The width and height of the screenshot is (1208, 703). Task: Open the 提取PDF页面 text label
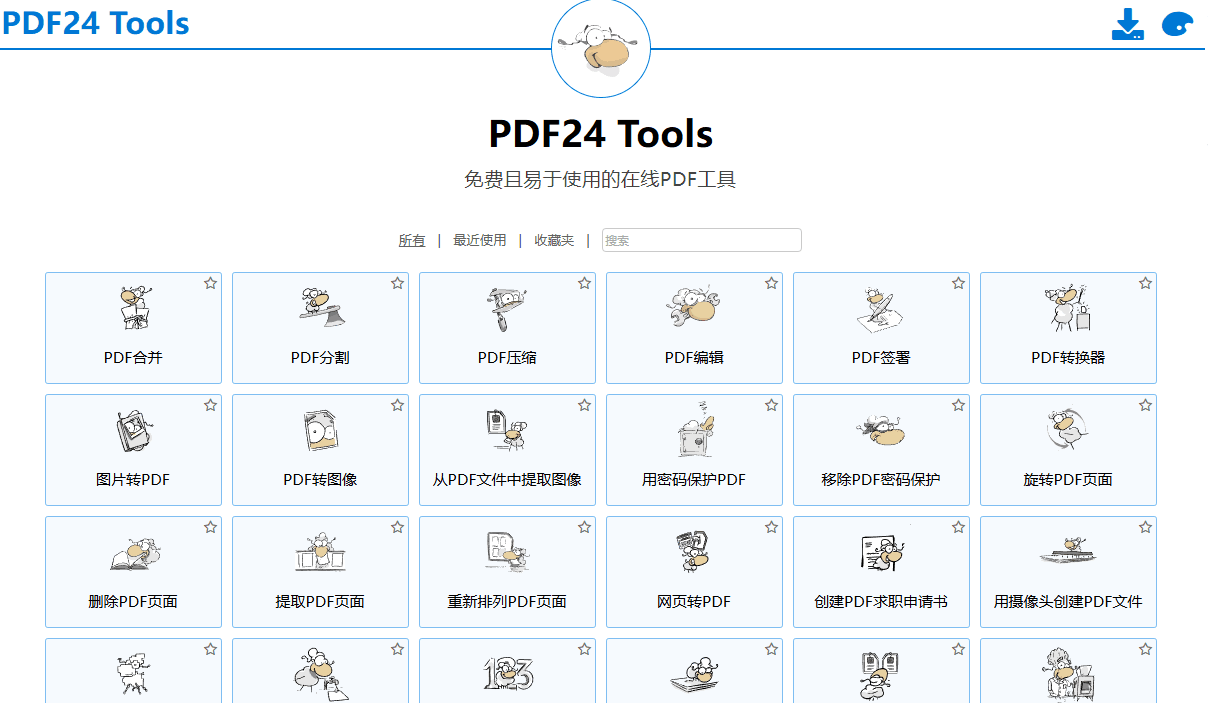coord(320,601)
